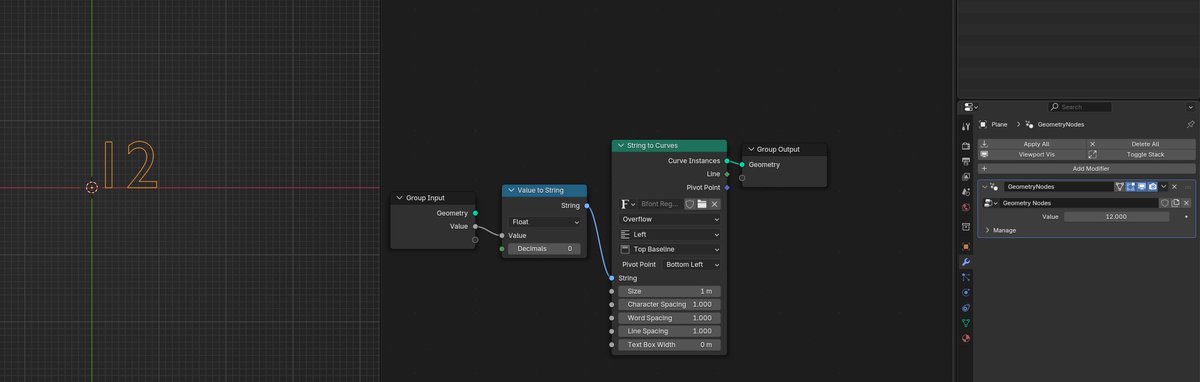Browse node groups with the node tree dropdown
This screenshot has height=382, width=1200.
991,203
